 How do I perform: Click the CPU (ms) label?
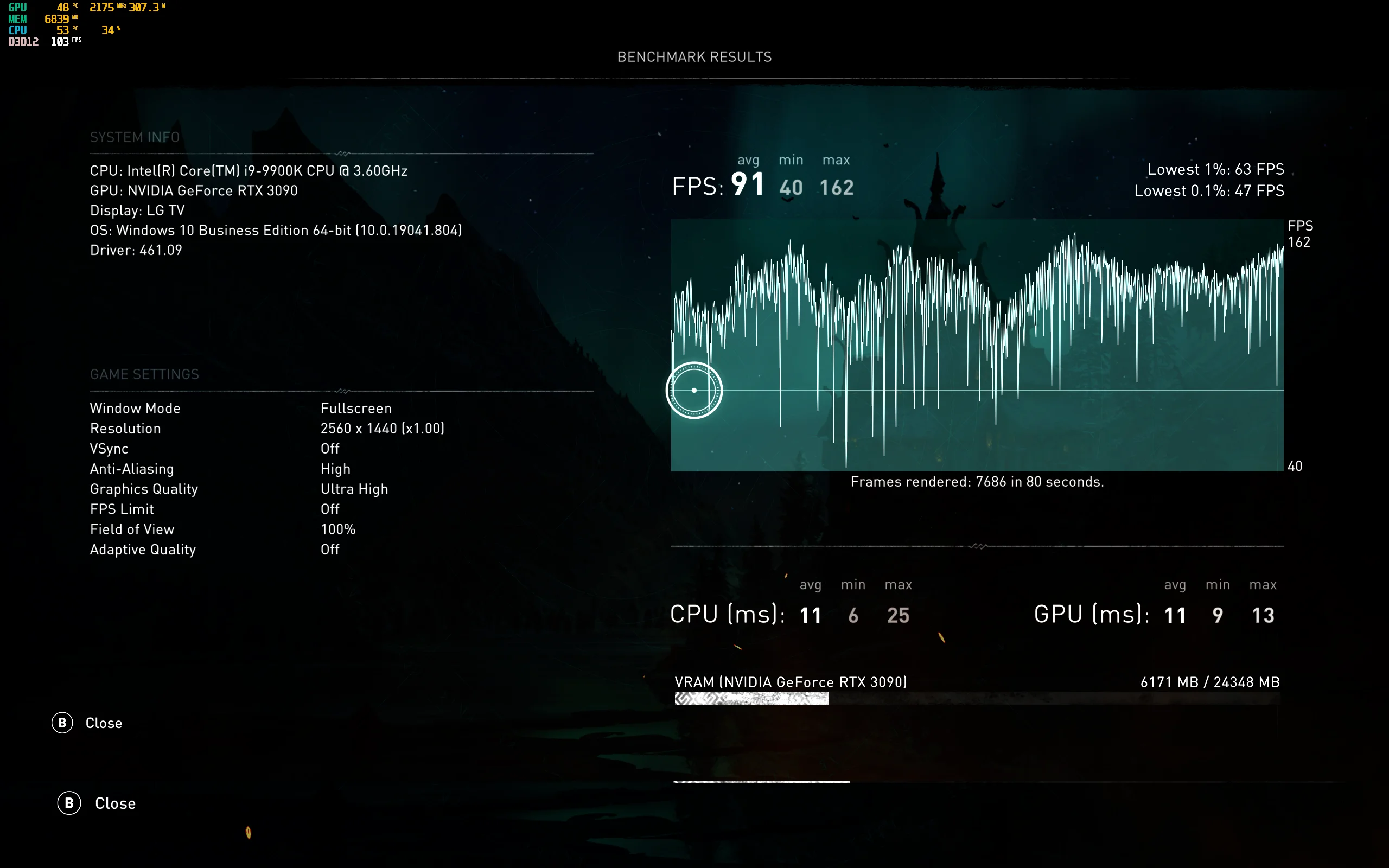[727, 614]
